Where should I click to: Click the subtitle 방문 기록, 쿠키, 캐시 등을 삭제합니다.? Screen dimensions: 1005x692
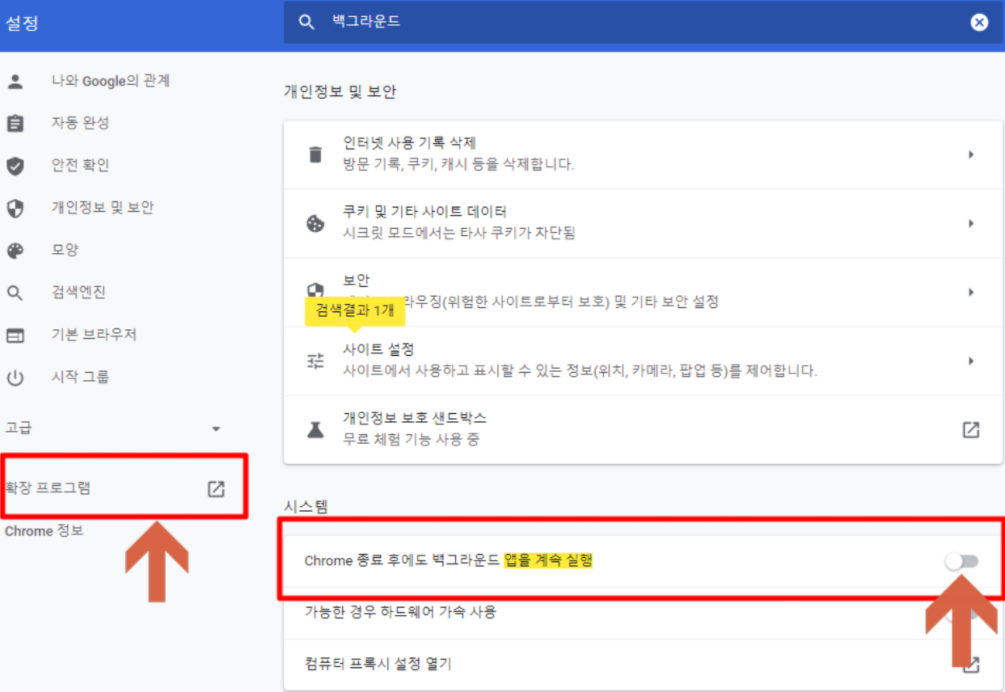[458, 164]
